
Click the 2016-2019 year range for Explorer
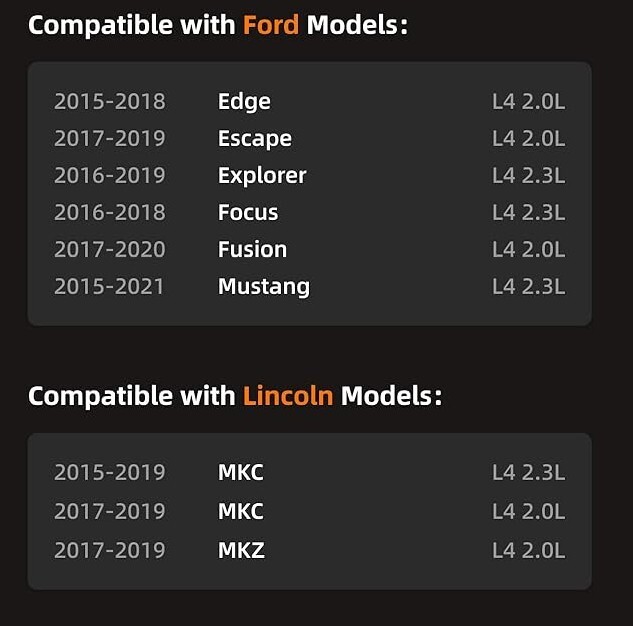pyautogui.click(x=109, y=175)
